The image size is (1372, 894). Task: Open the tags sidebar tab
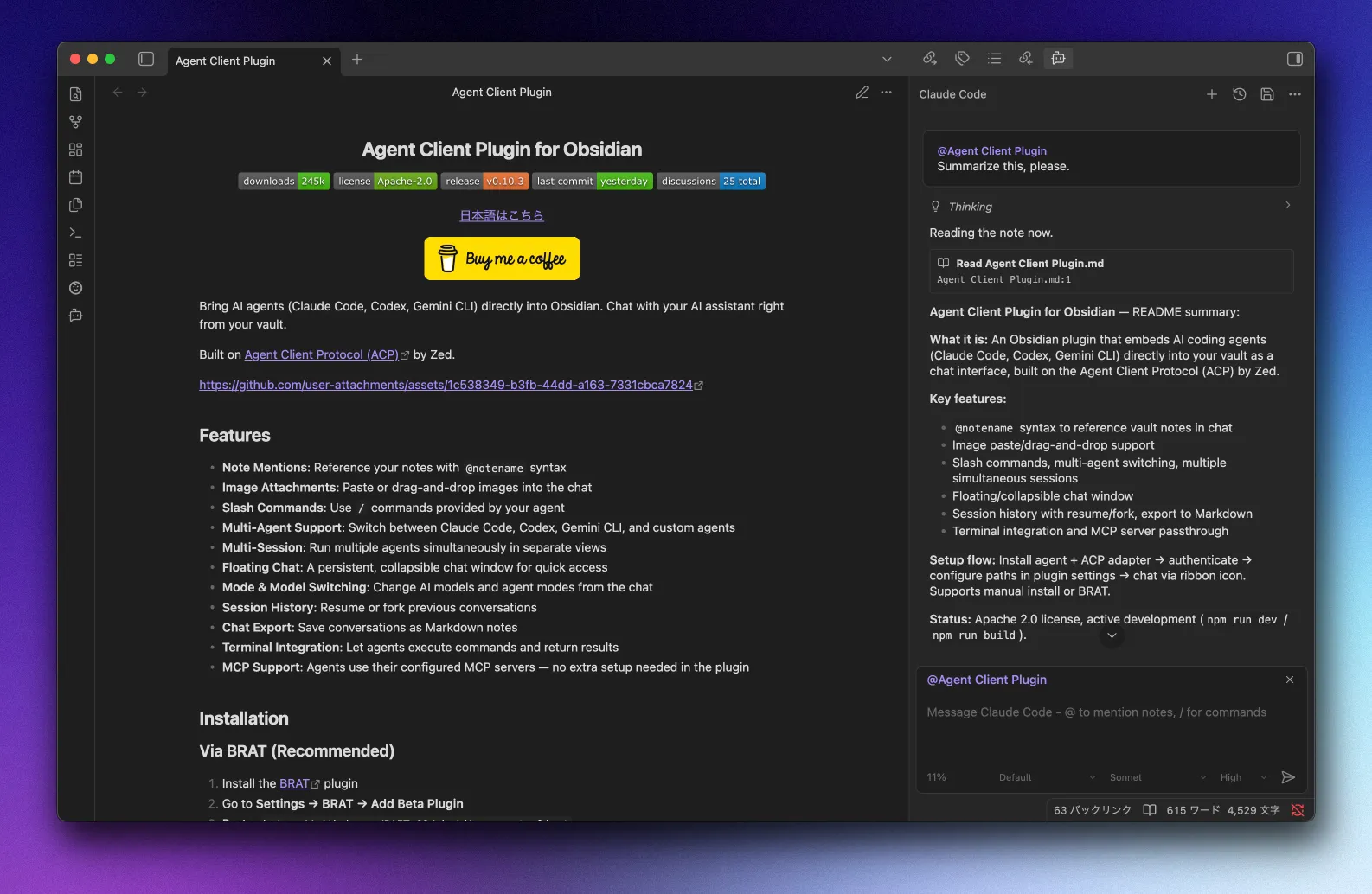click(962, 58)
